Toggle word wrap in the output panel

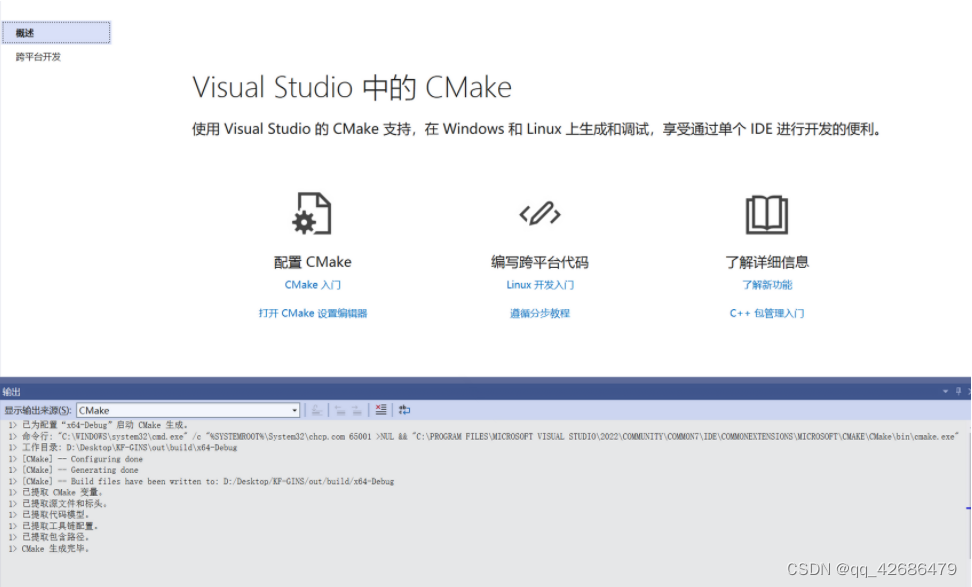point(404,410)
